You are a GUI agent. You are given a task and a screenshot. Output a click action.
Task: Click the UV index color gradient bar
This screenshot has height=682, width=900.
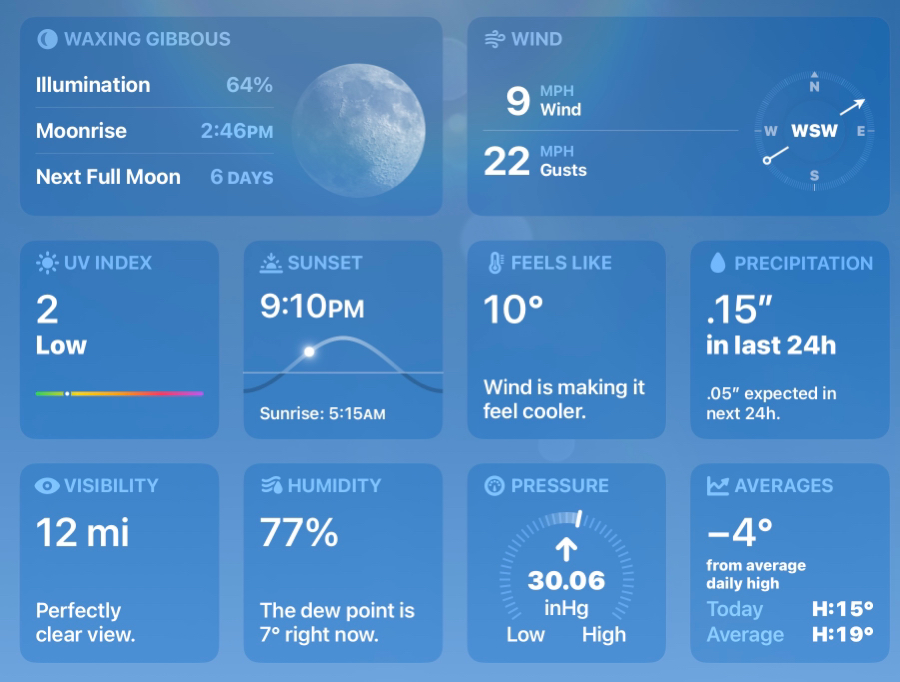point(119,394)
